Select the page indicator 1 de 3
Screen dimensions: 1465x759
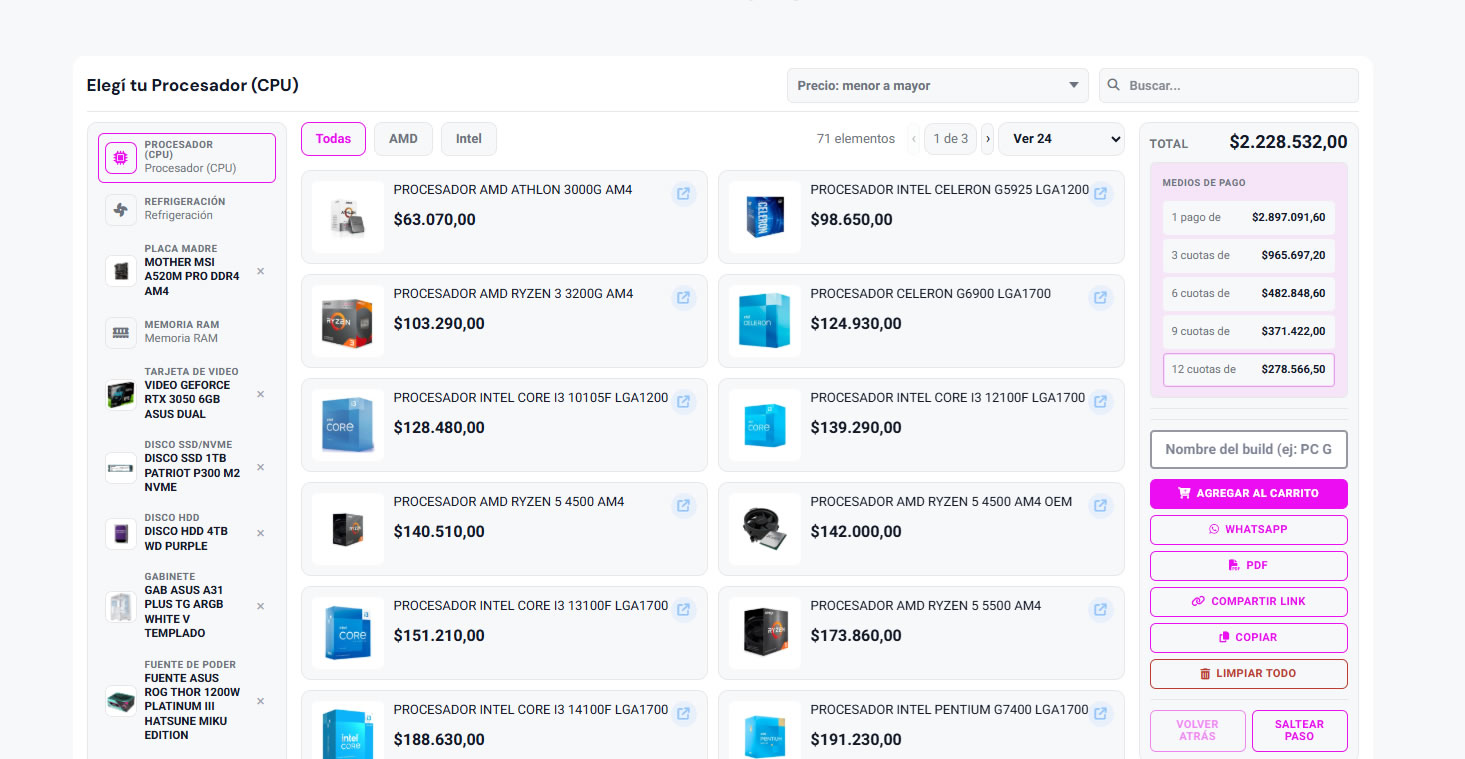(950, 139)
